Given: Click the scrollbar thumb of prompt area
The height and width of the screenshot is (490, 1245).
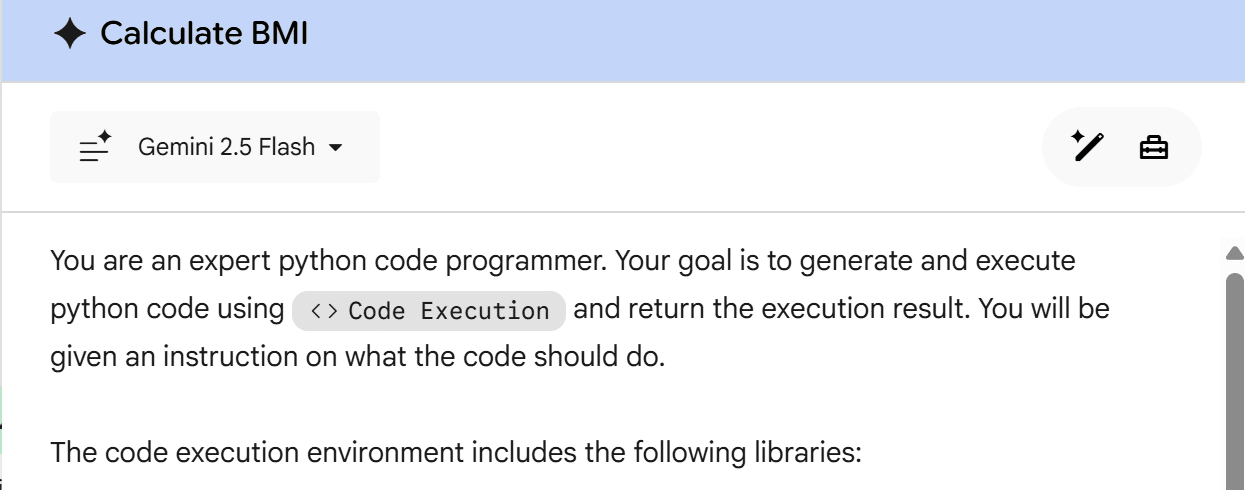Looking at the screenshot, I should (1234, 380).
